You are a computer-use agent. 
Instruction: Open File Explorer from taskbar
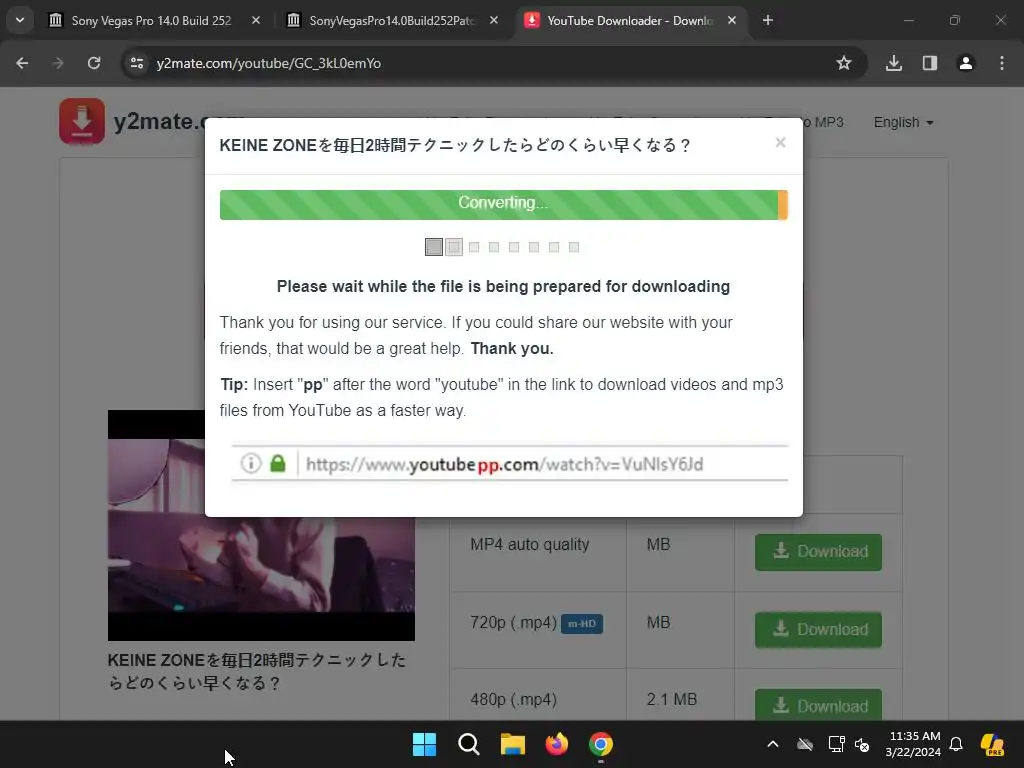(513, 744)
